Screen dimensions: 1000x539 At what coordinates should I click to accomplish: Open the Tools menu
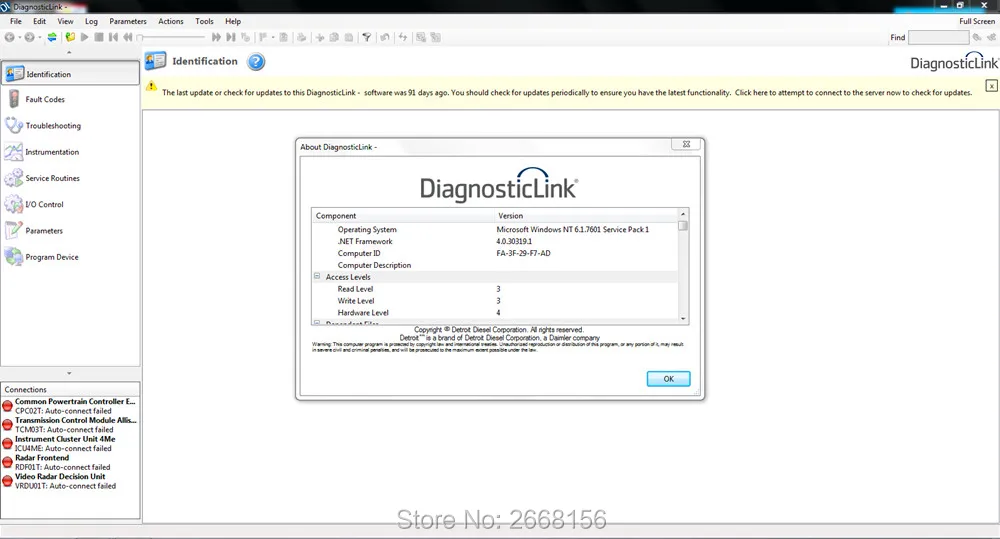[204, 21]
